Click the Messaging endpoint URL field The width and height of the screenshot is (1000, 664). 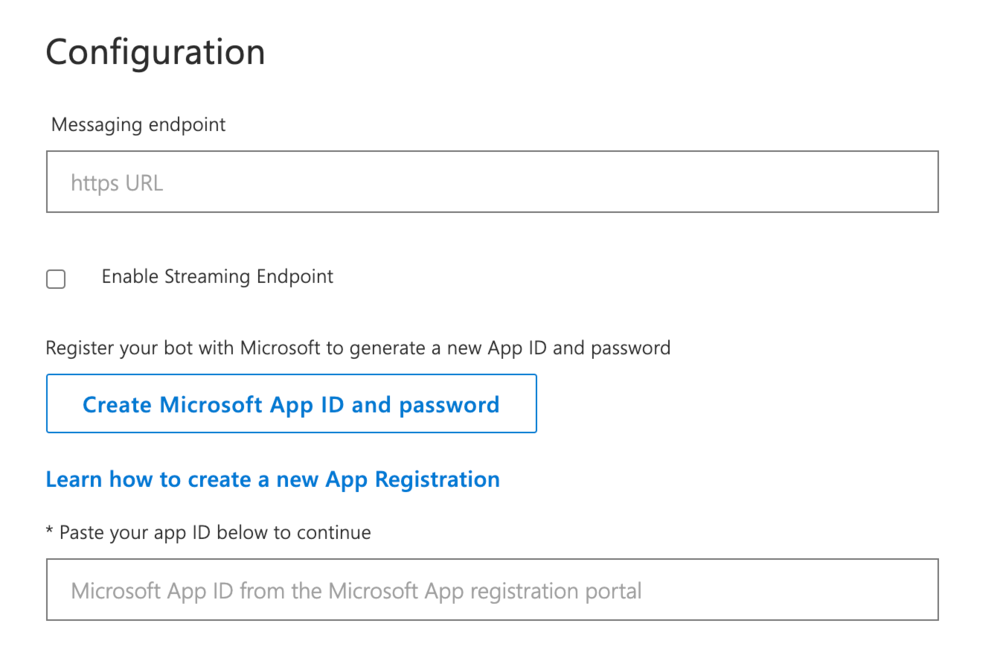492,182
